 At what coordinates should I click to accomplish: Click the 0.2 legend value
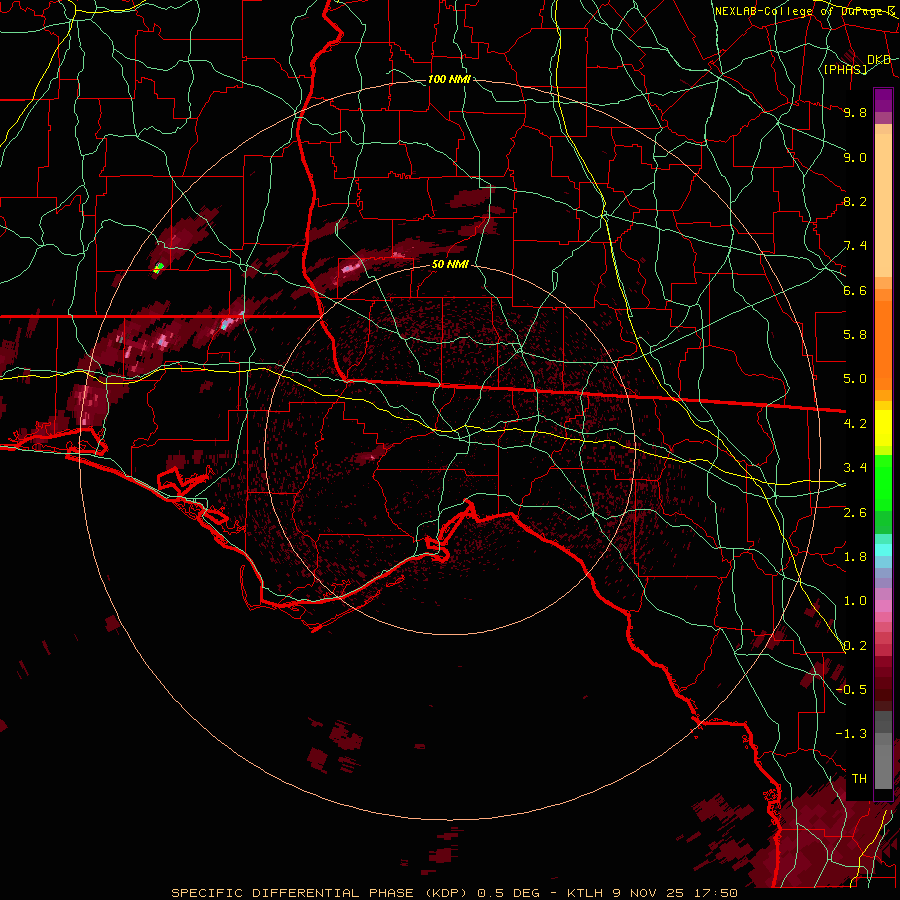[x=855, y=646]
